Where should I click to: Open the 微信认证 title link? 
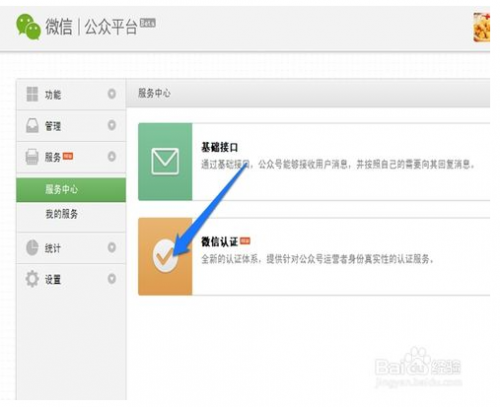tap(220, 242)
